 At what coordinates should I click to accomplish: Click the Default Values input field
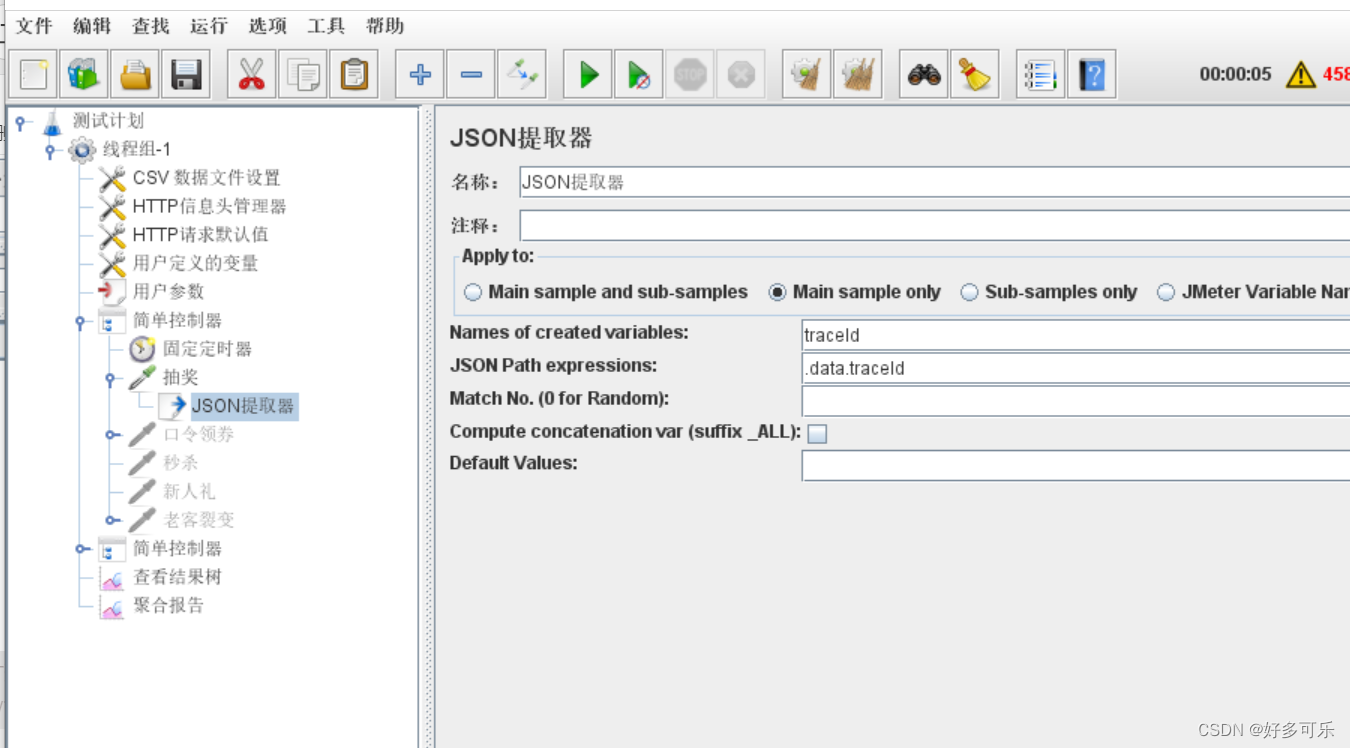click(1076, 466)
